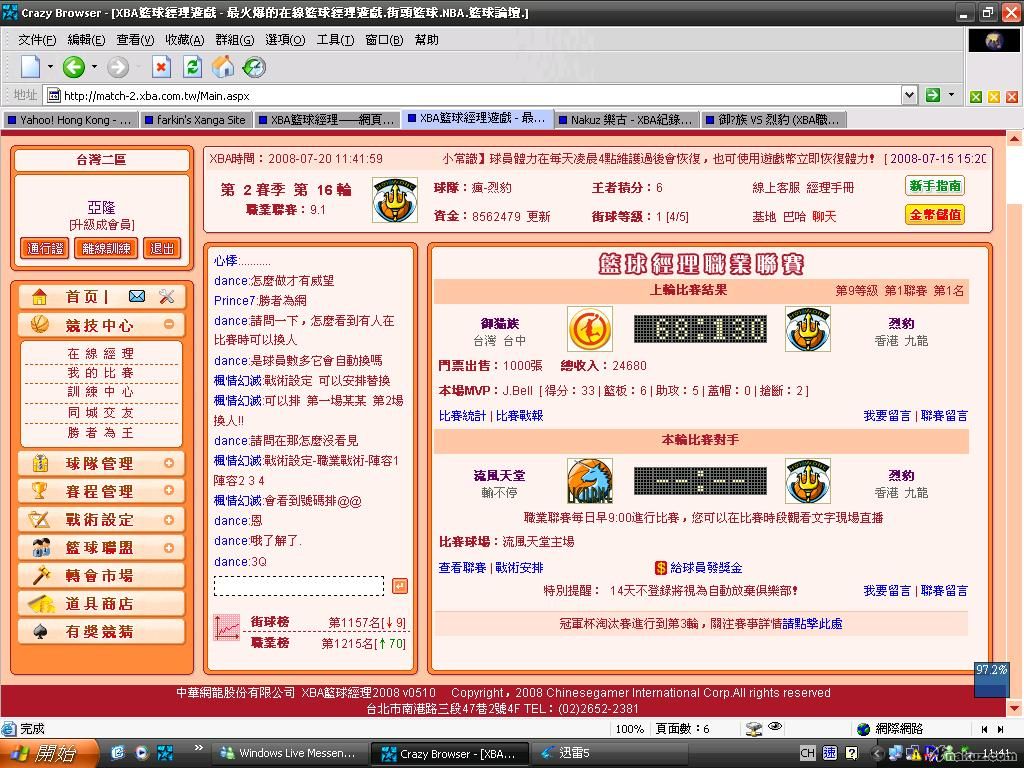Click the 離線訓練 button
This screenshot has height=768, width=1024.
[x=106, y=248]
